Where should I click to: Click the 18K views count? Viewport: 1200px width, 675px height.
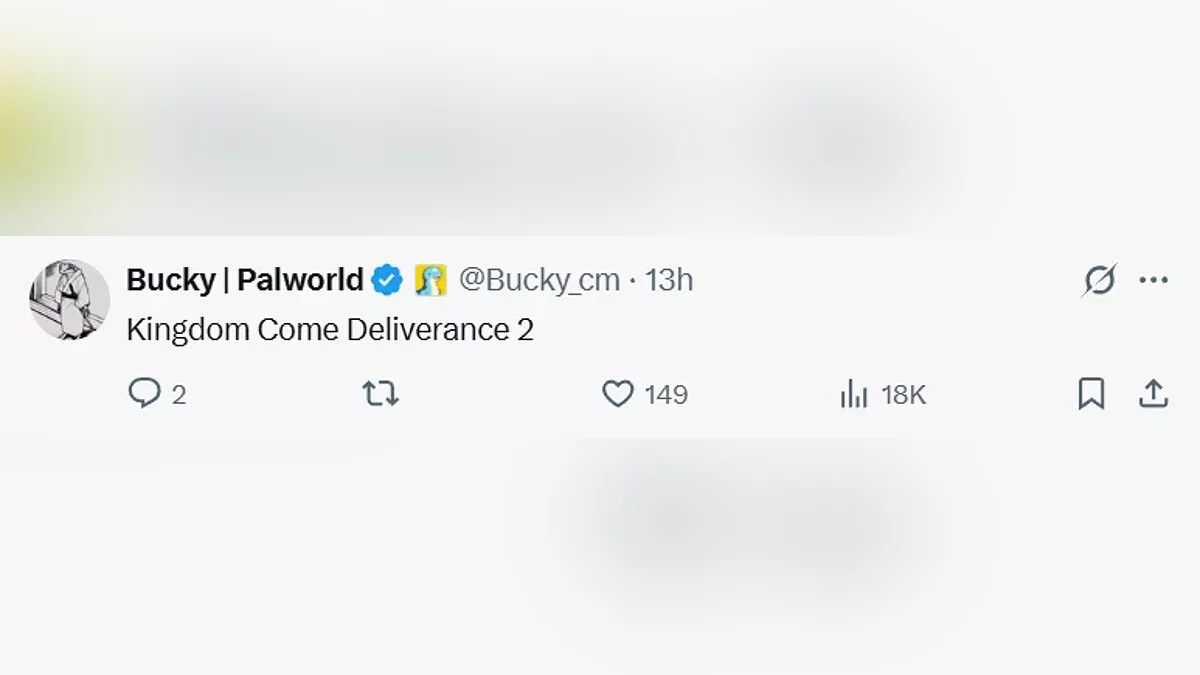(904, 395)
